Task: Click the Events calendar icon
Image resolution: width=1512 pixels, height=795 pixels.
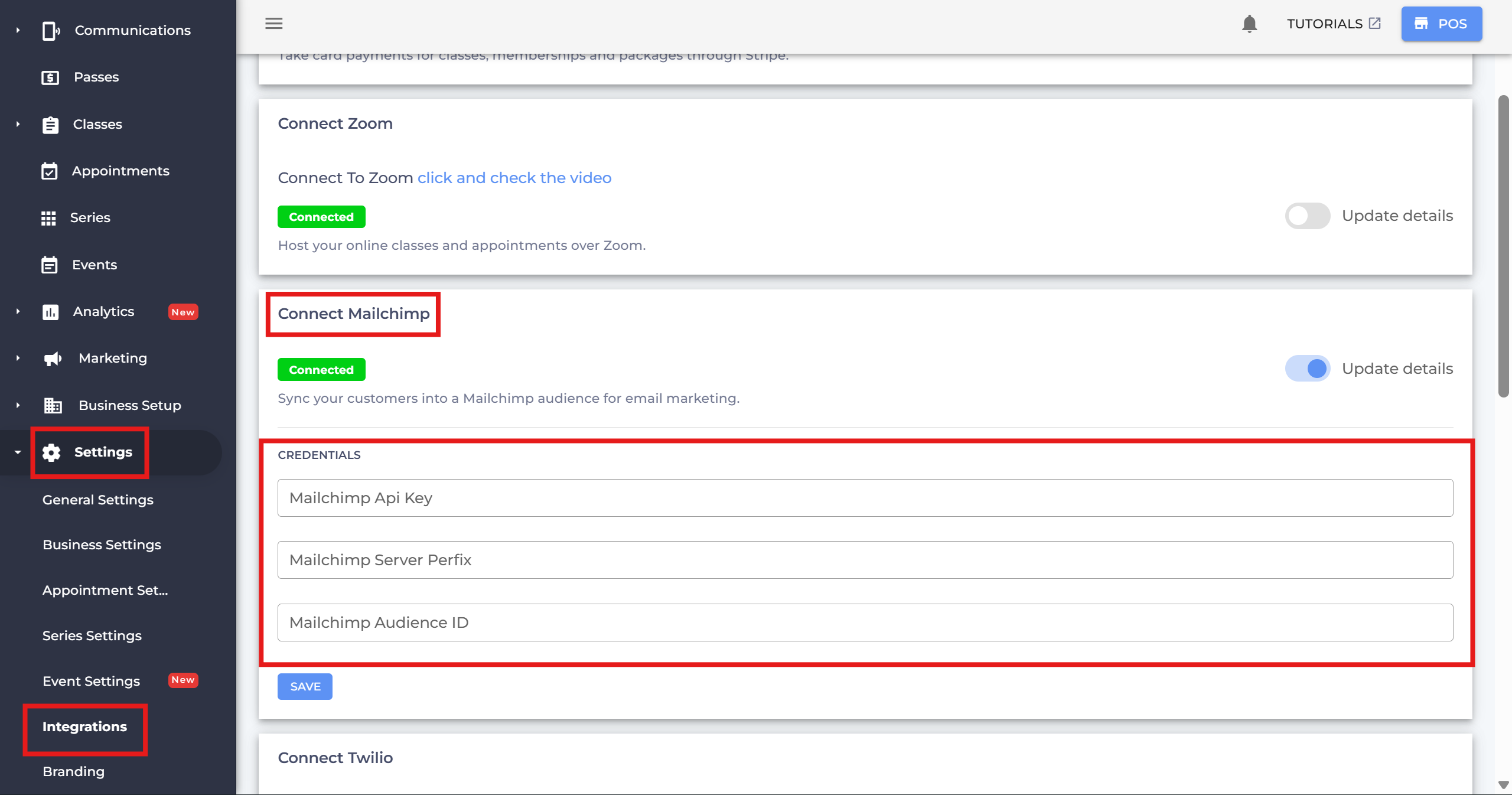Action: point(50,265)
